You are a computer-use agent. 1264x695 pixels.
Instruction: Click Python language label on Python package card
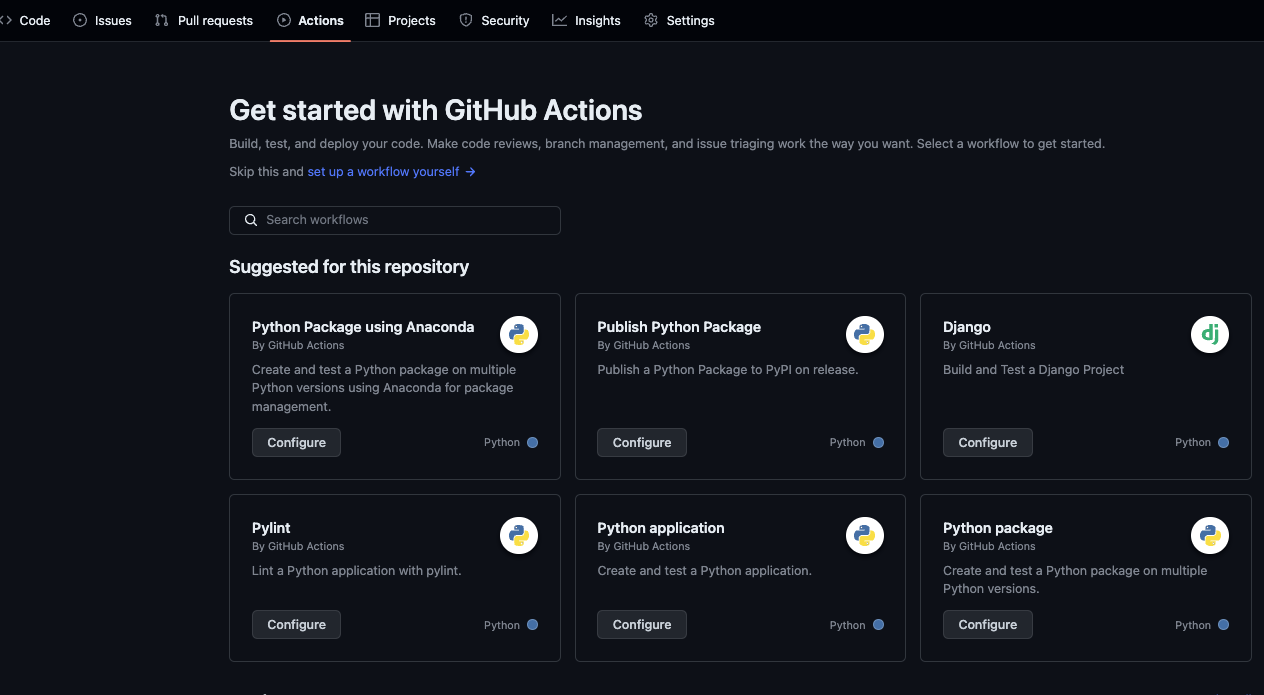click(1193, 625)
